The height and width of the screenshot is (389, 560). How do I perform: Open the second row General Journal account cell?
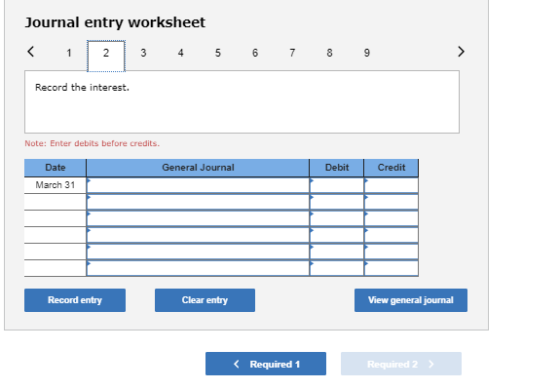click(x=198, y=202)
